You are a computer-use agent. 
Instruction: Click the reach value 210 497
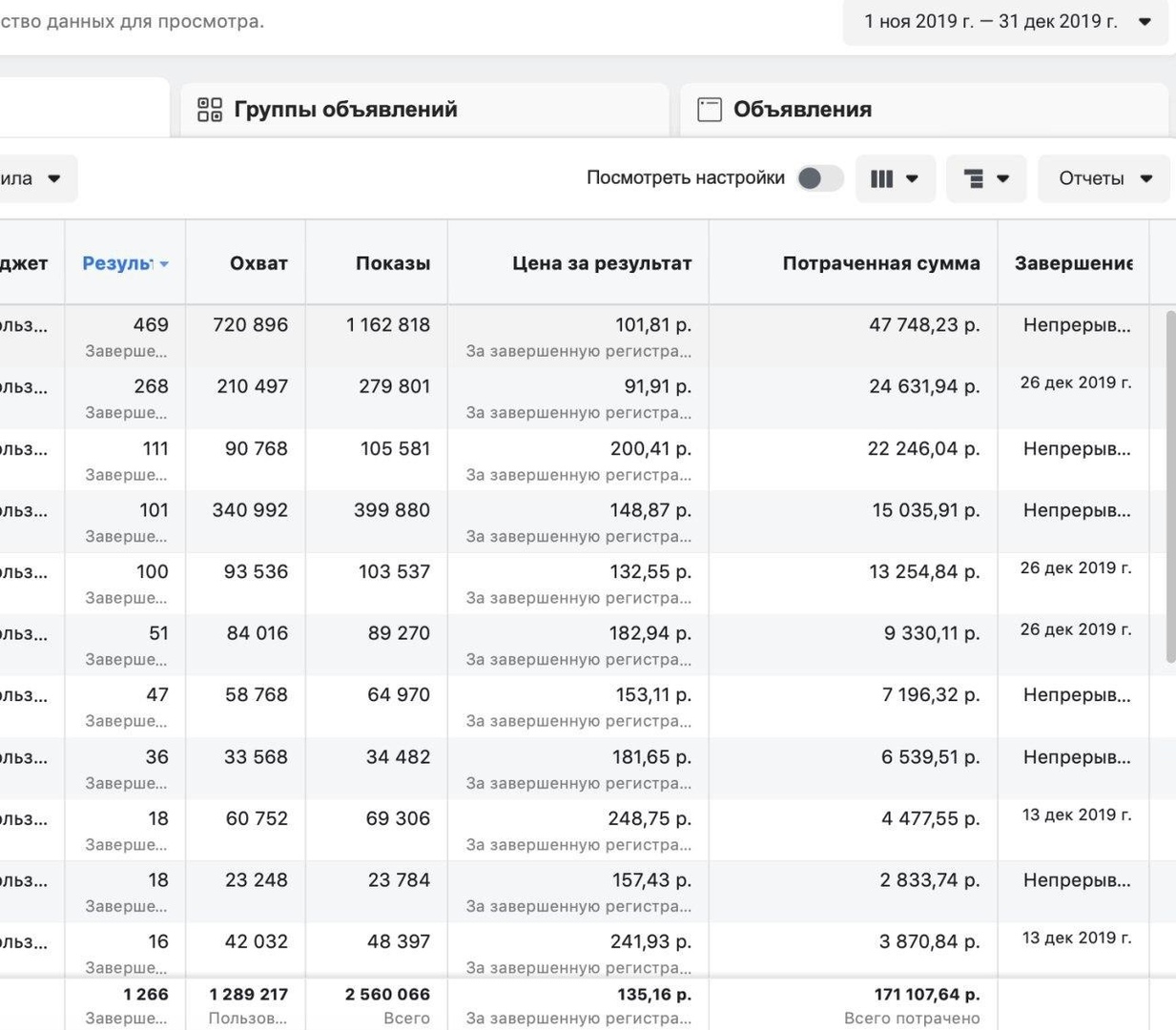(253, 386)
